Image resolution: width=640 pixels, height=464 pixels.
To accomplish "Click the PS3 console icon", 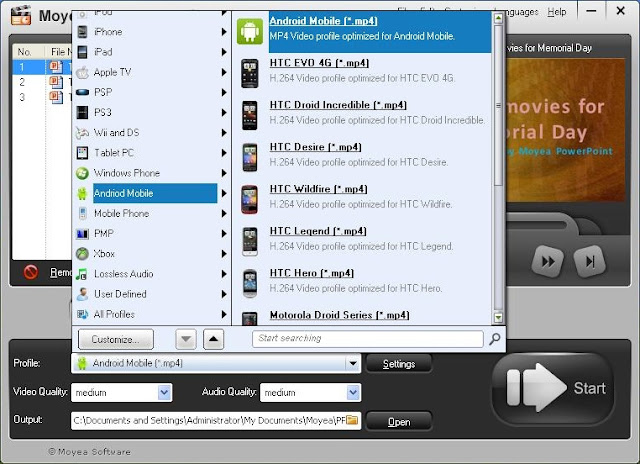I will (82, 112).
